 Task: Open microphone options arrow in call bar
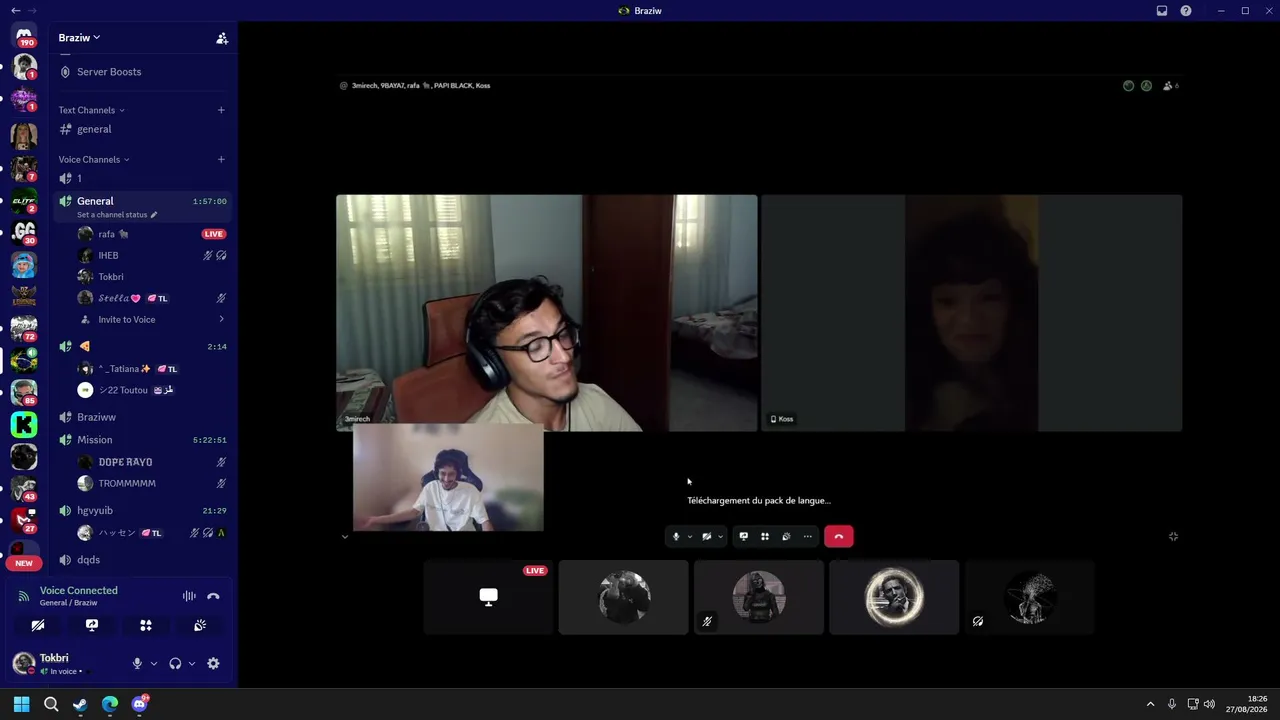tap(689, 537)
